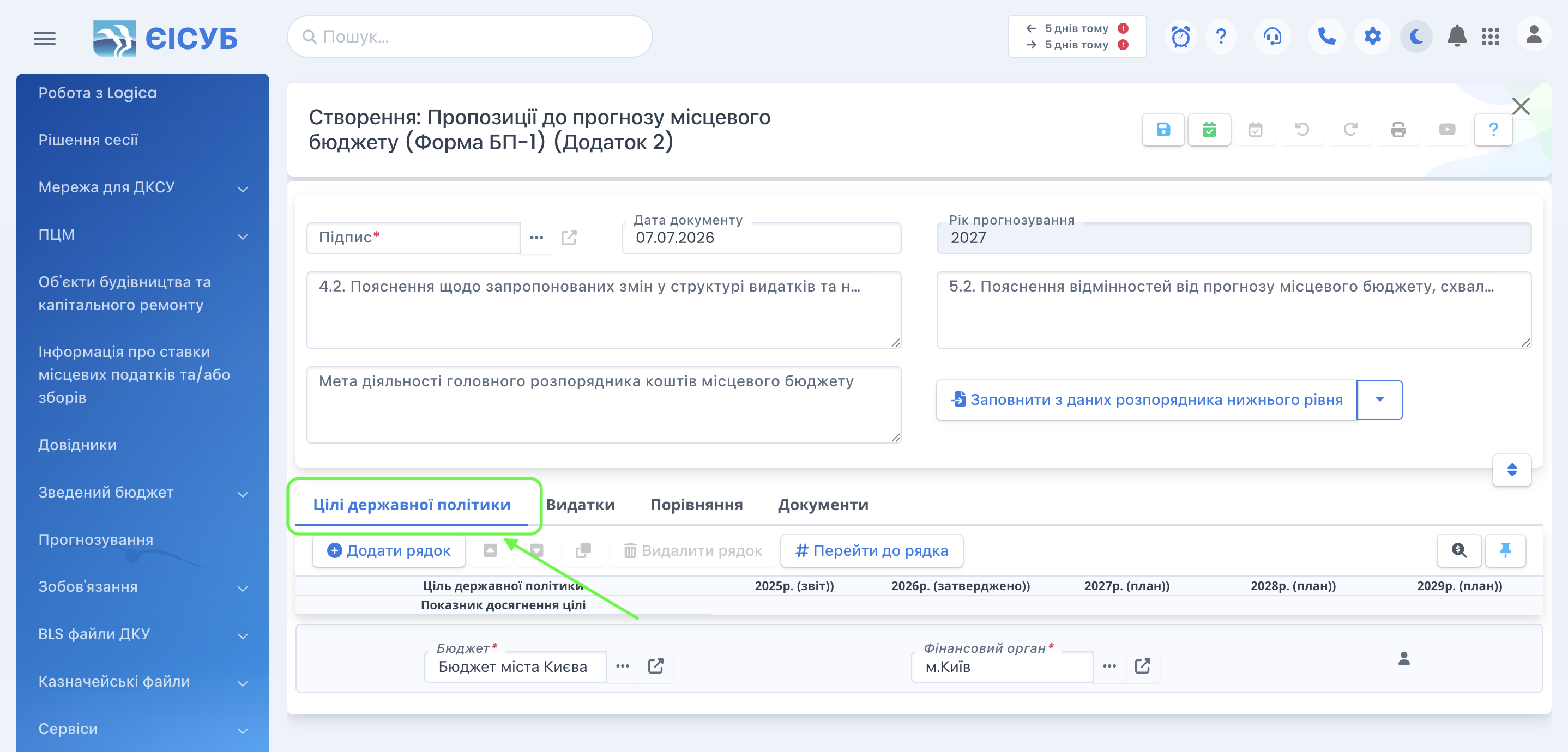Move row down arrow icon
This screenshot has height=752, width=1568.
tap(536, 550)
